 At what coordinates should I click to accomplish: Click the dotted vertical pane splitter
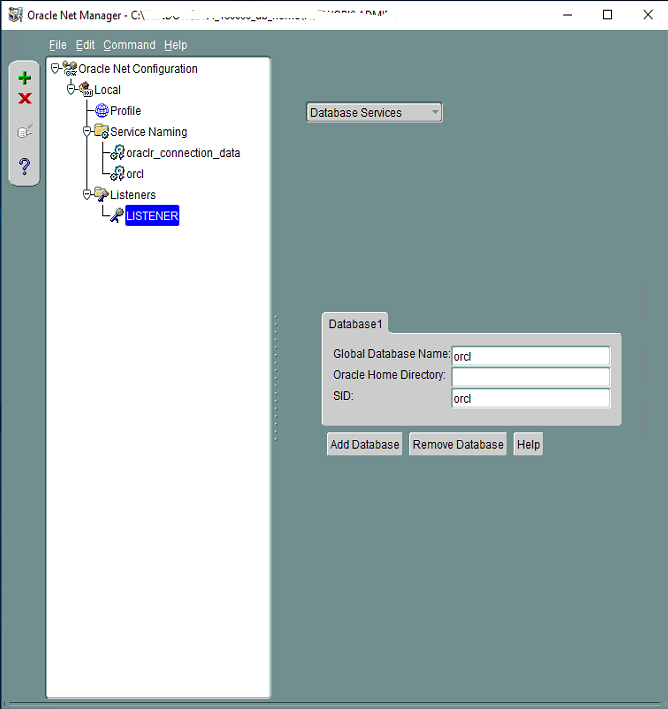click(276, 378)
